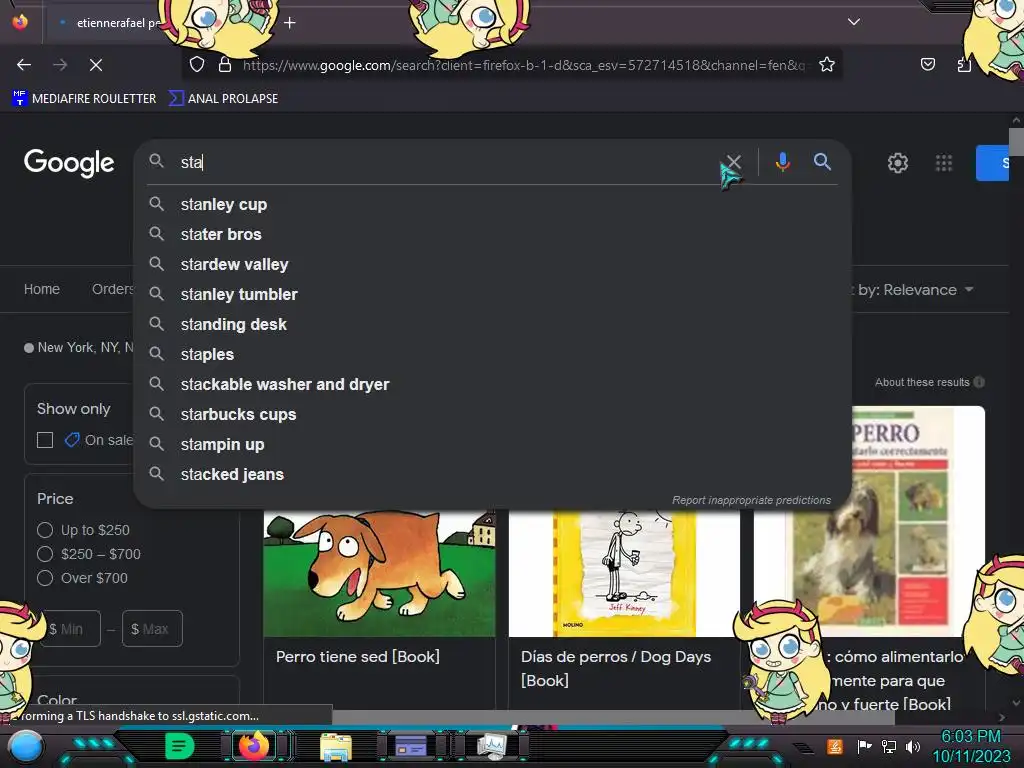Bookmark this page with the star
Viewport: 1024px width, 768px height.
[x=827, y=65]
